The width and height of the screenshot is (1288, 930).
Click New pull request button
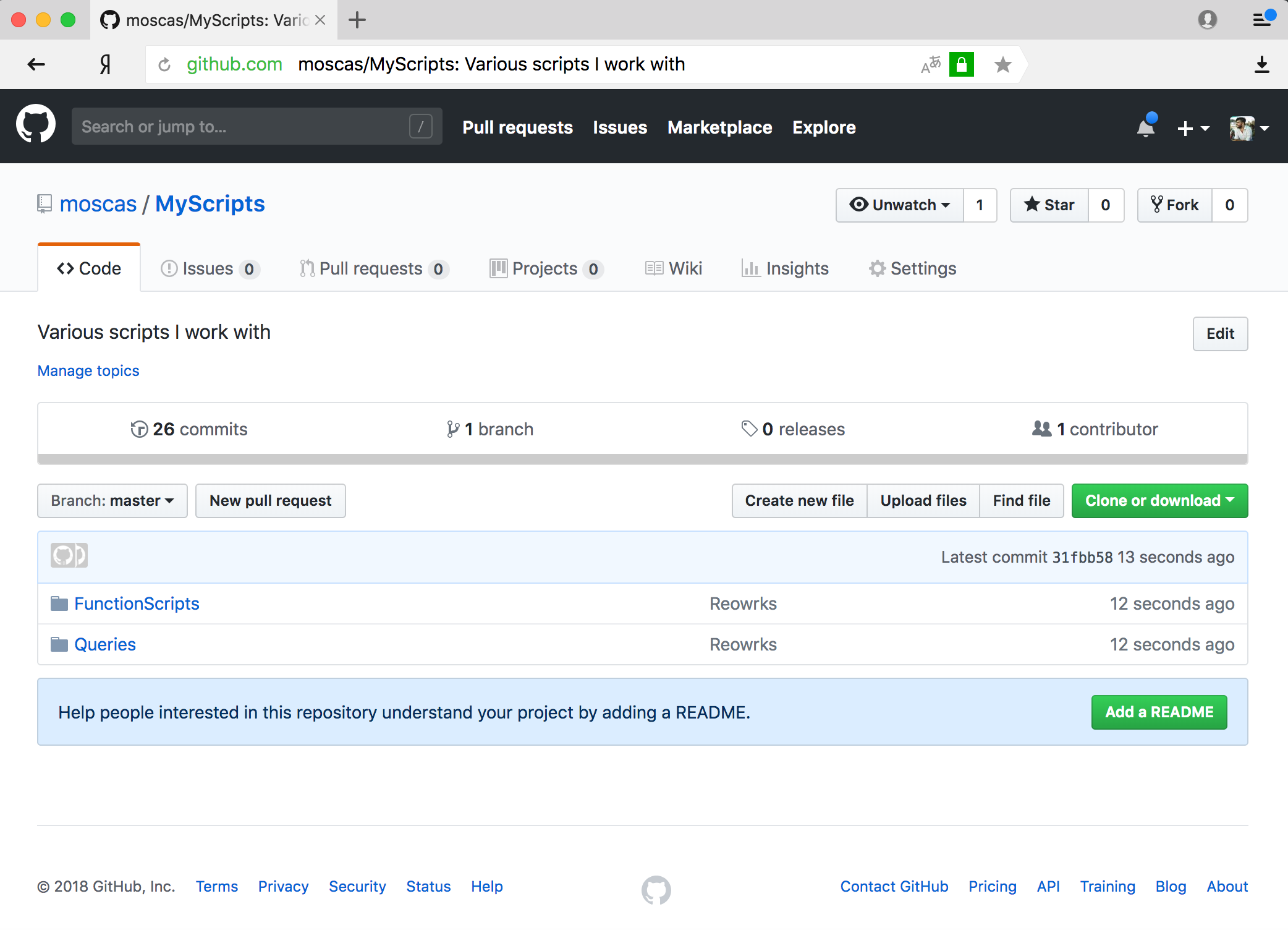(x=271, y=501)
